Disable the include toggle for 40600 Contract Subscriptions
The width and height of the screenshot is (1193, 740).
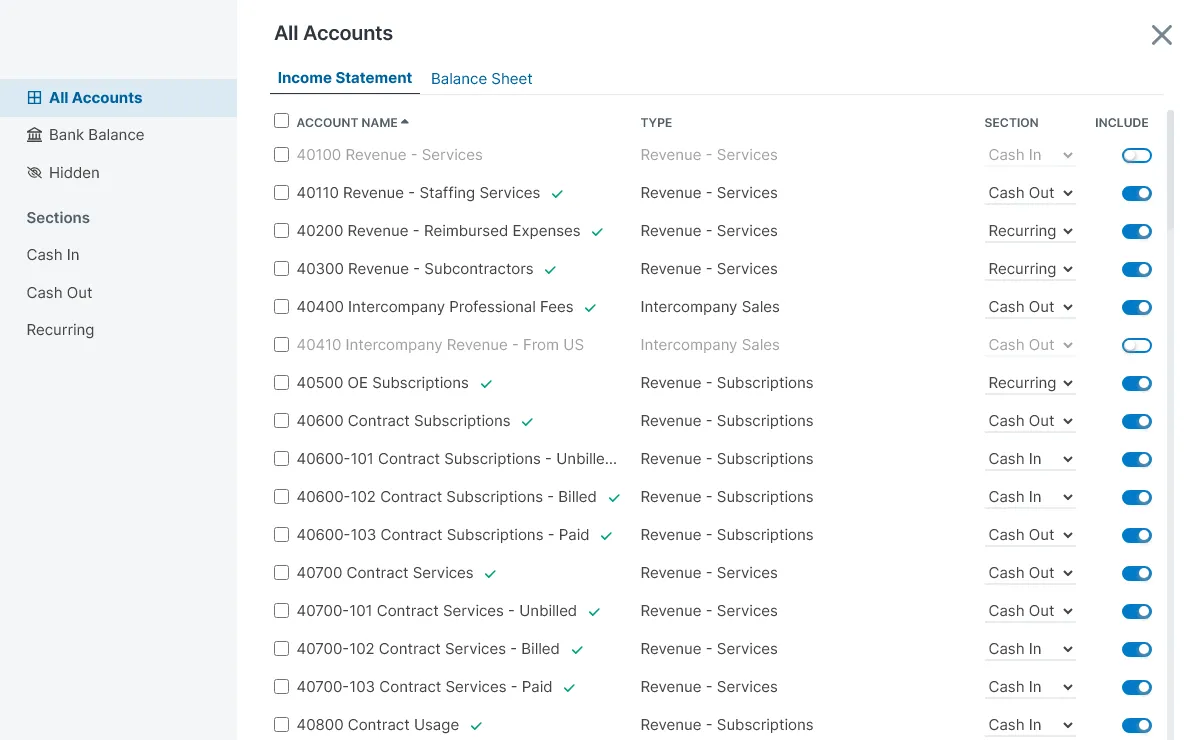(x=1136, y=421)
